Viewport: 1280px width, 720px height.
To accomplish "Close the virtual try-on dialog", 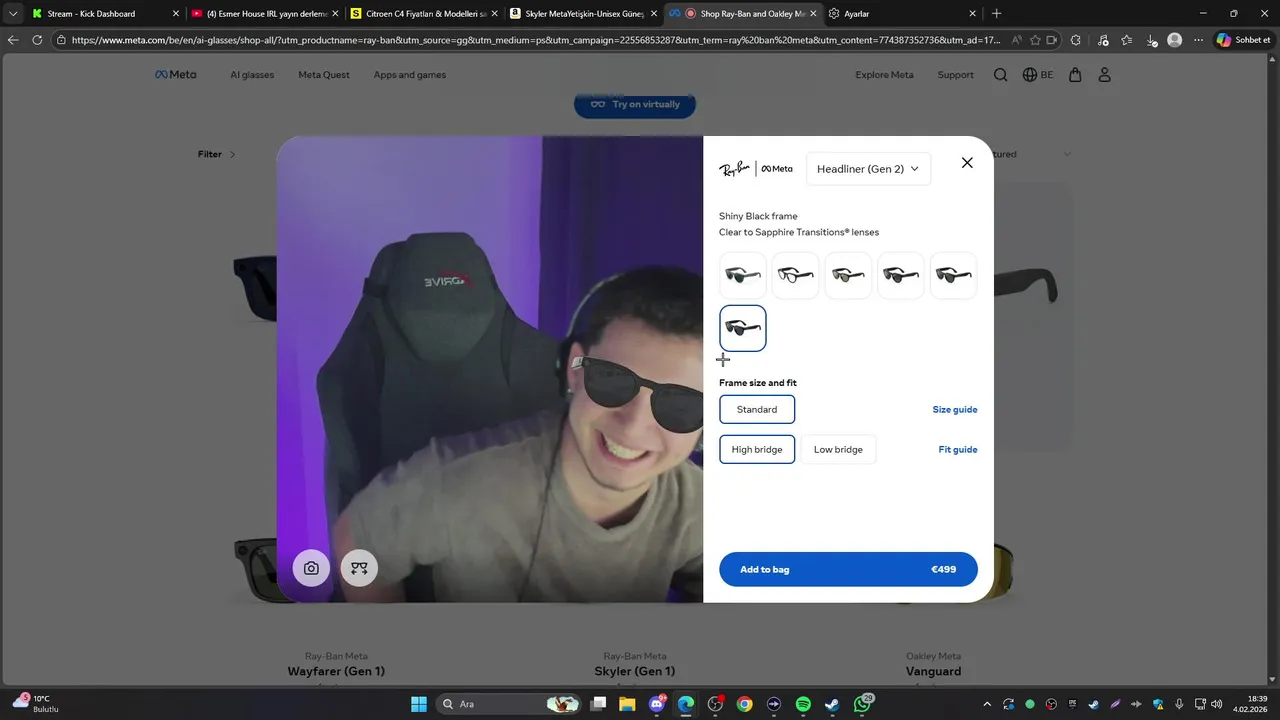I will [x=967, y=163].
